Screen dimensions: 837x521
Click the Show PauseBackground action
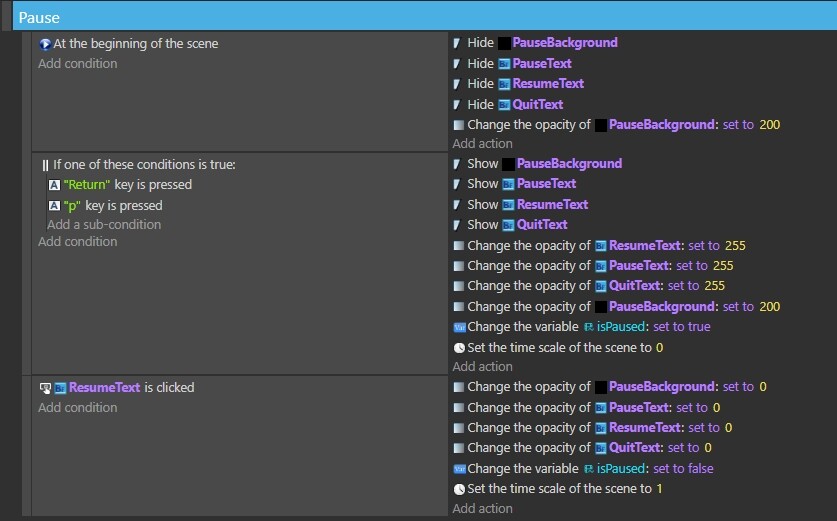coord(538,163)
